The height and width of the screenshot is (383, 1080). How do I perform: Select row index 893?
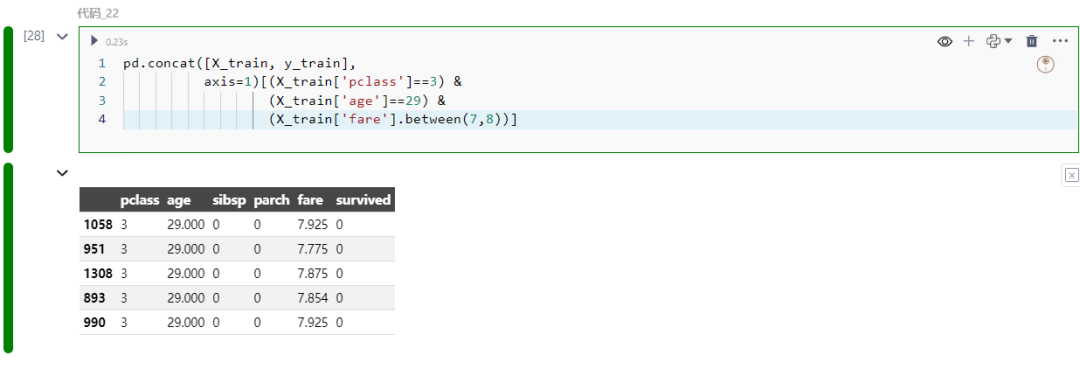coord(94,298)
